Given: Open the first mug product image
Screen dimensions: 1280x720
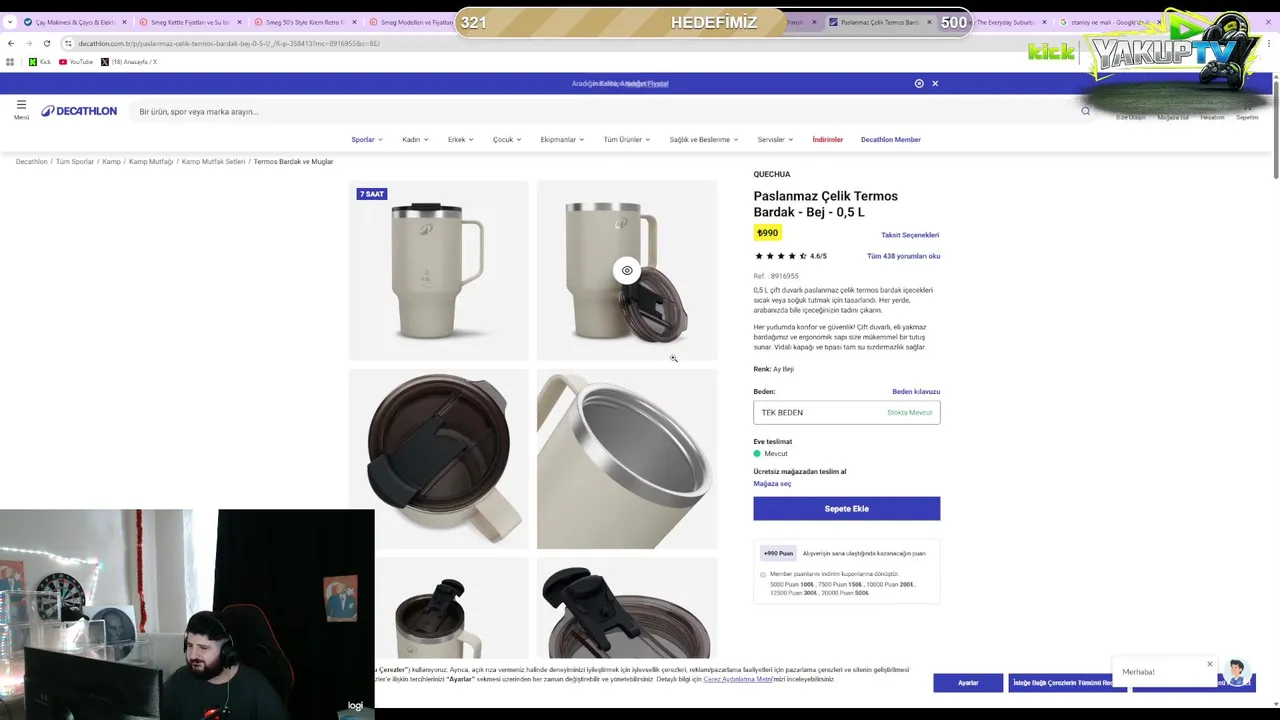Looking at the screenshot, I should 438,270.
